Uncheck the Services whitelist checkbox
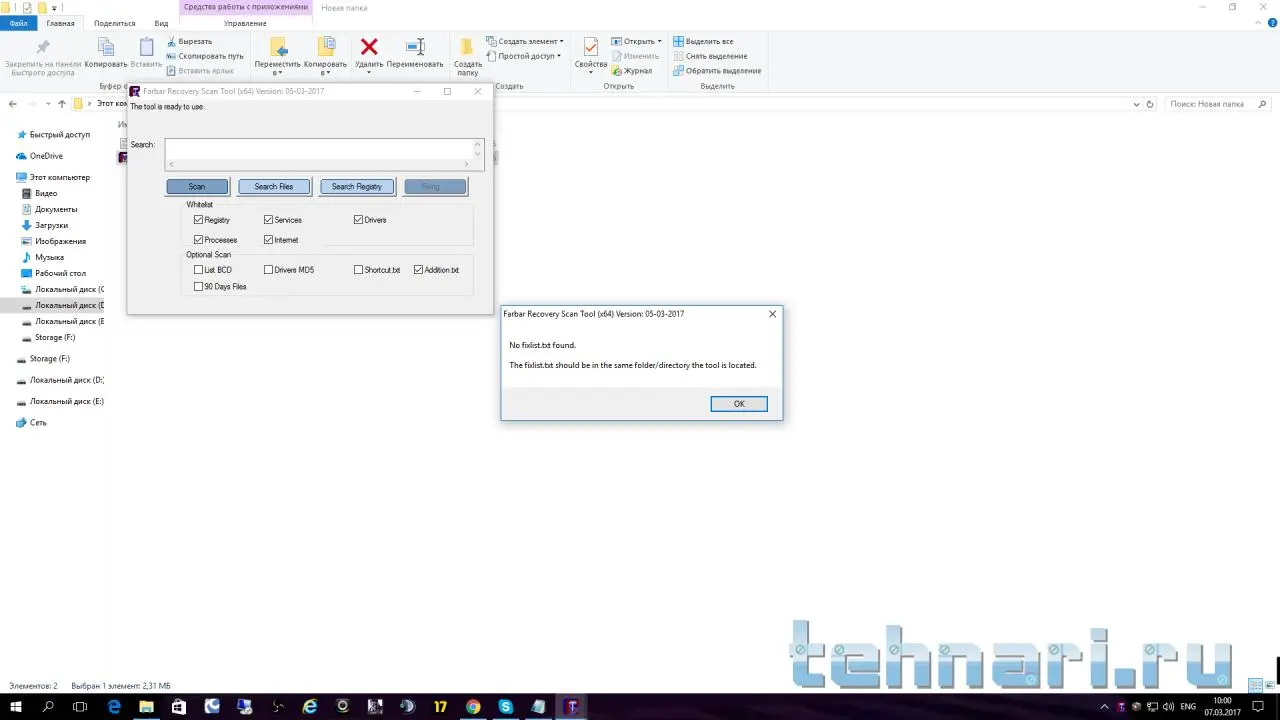This screenshot has height=720, width=1280. tap(268, 220)
